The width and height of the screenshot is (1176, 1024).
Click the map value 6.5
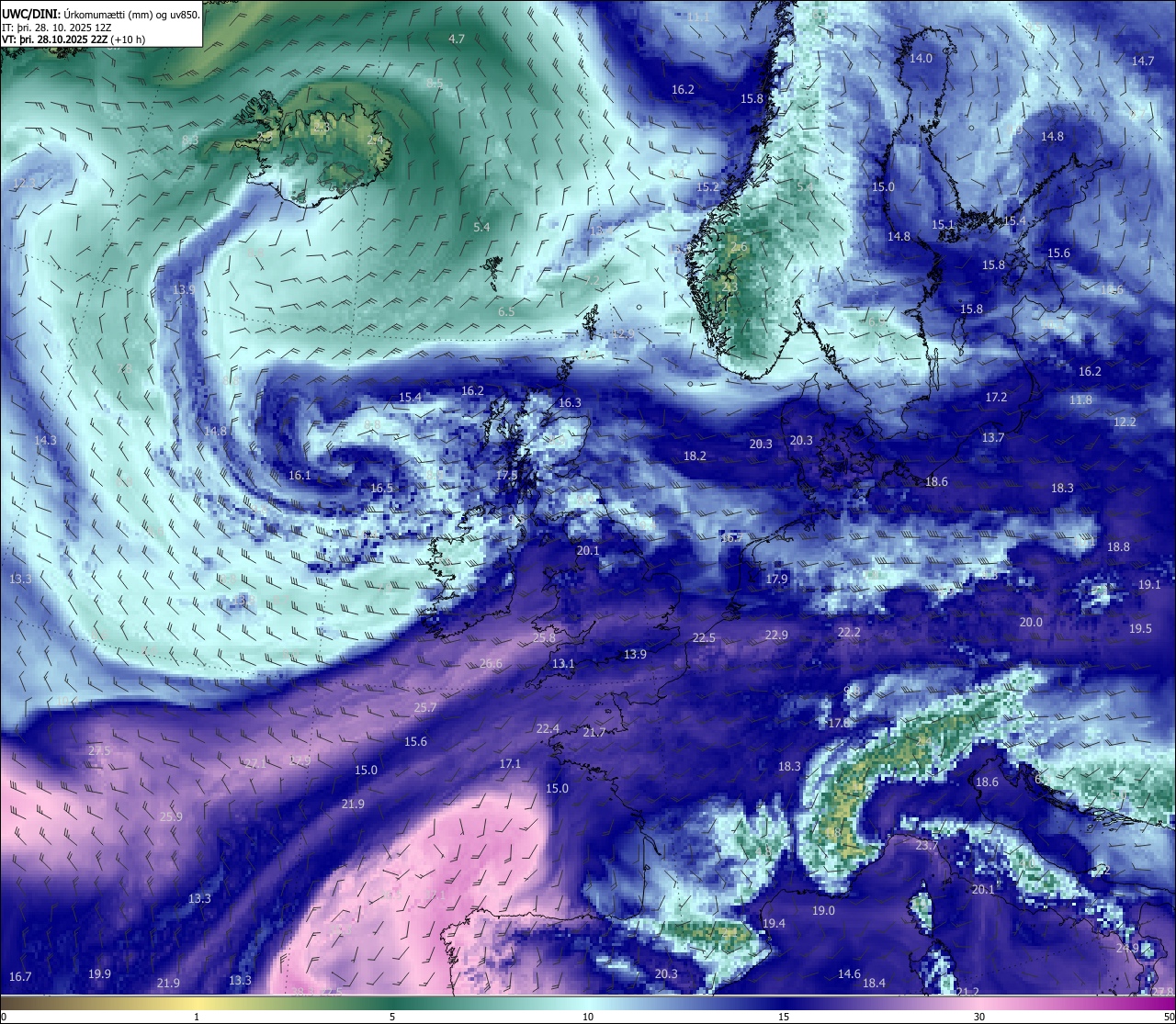point(506,311)
